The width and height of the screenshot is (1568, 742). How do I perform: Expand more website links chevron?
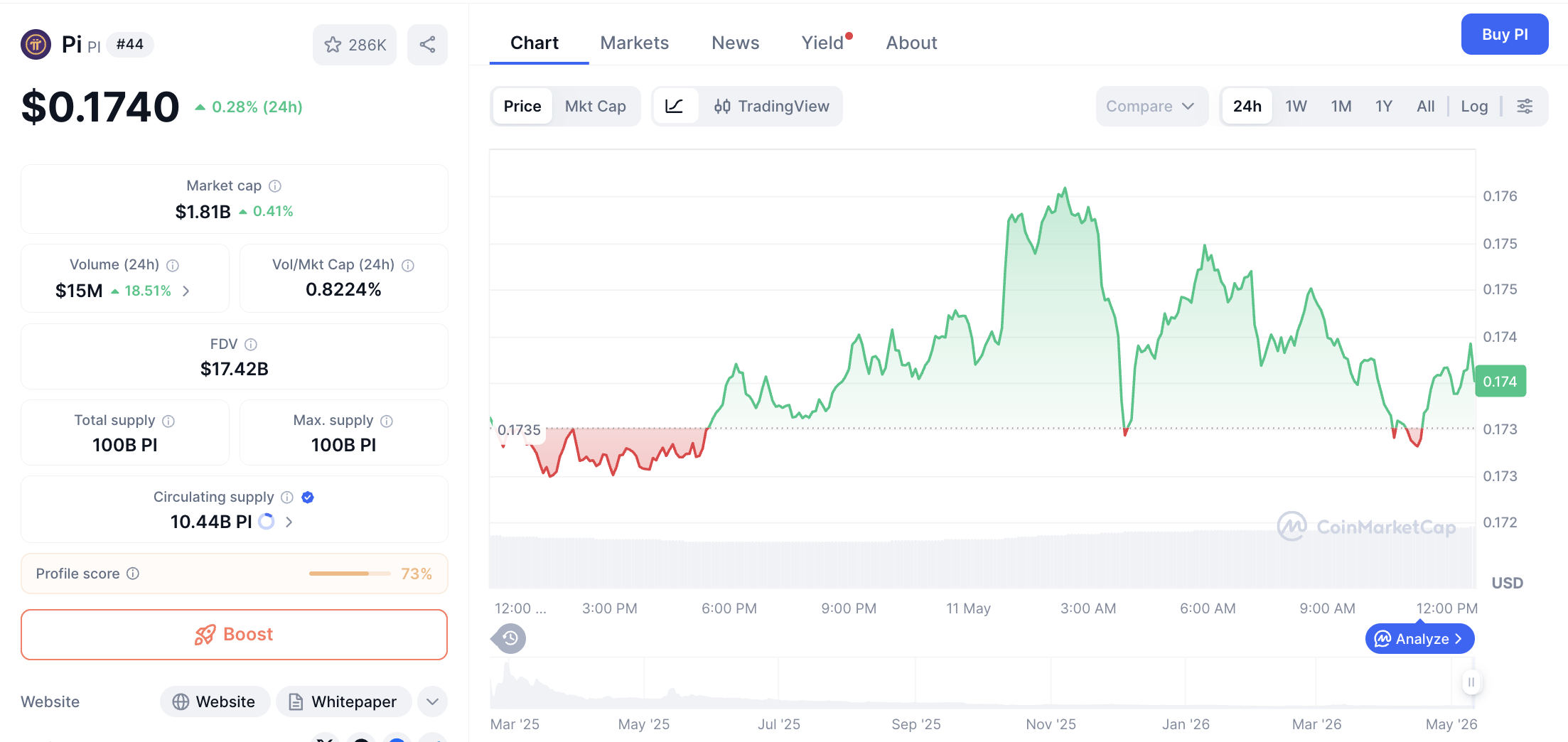[x=432, y=701]
